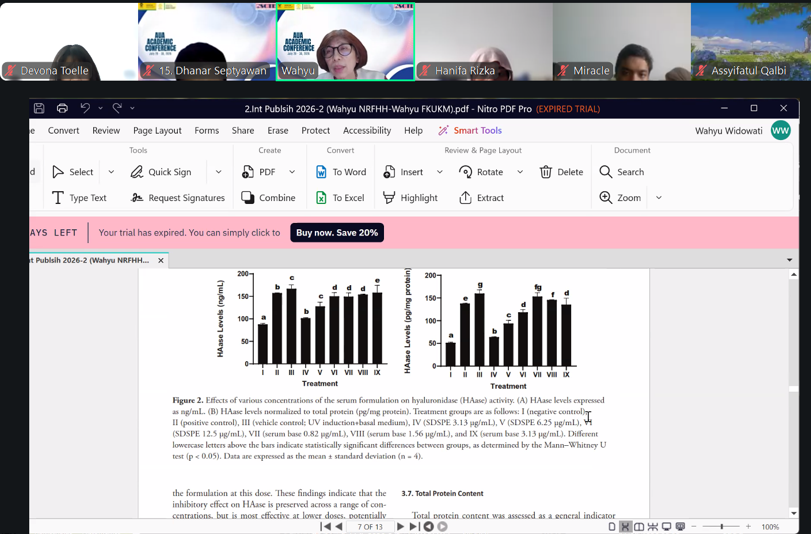Switch to continuous page view
The width and height of the screenshot is (811, 534).
coord(625,527)
